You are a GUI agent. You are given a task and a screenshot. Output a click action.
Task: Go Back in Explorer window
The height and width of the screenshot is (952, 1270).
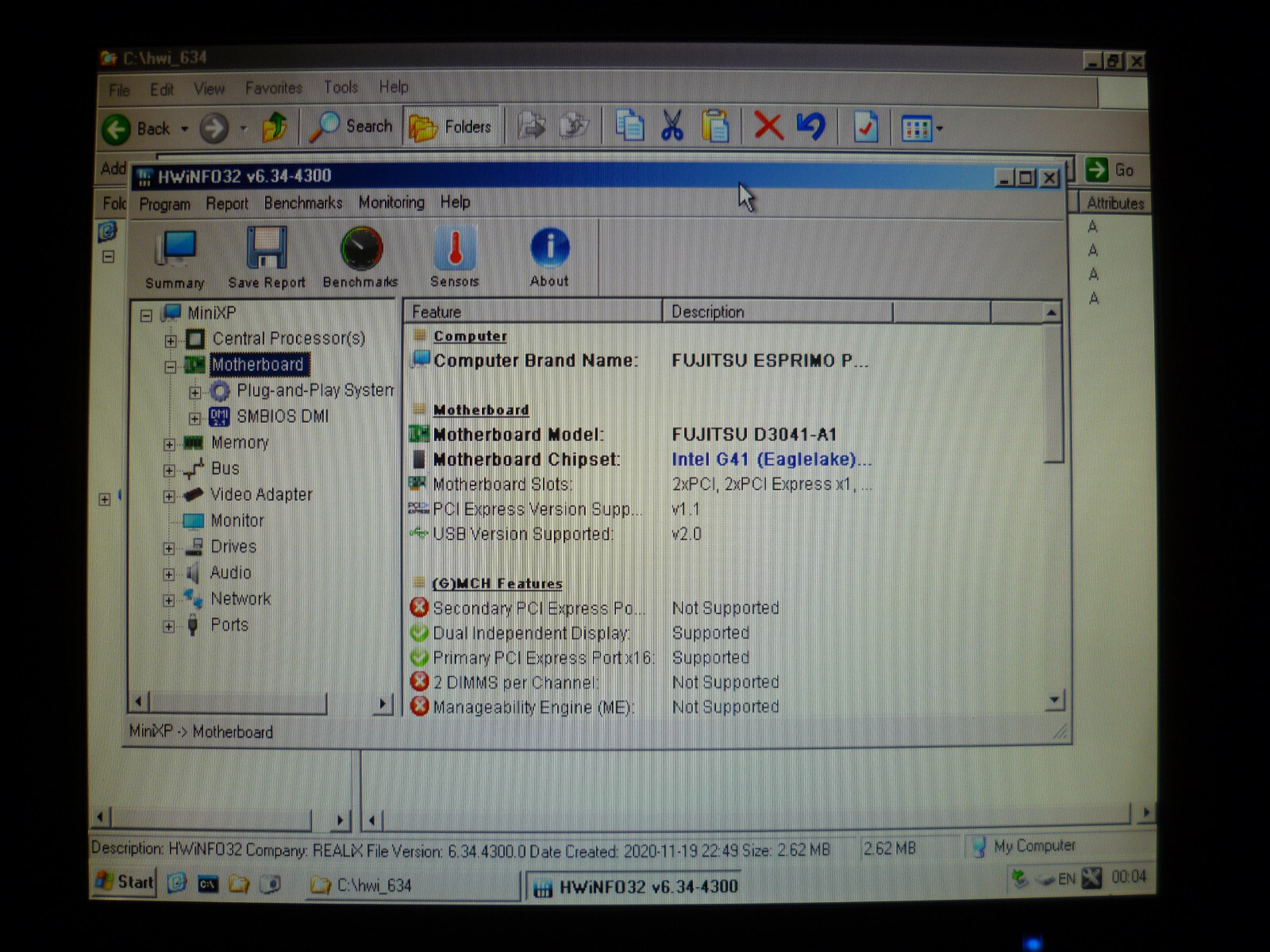[x=137, y=129]
